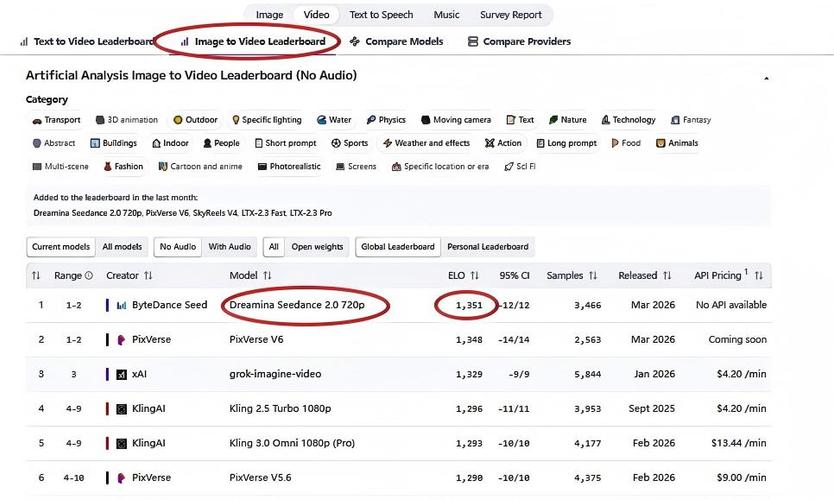Sort table by ELO column
The width and height of the screenshot is (834, 500).
click(475, 275)
